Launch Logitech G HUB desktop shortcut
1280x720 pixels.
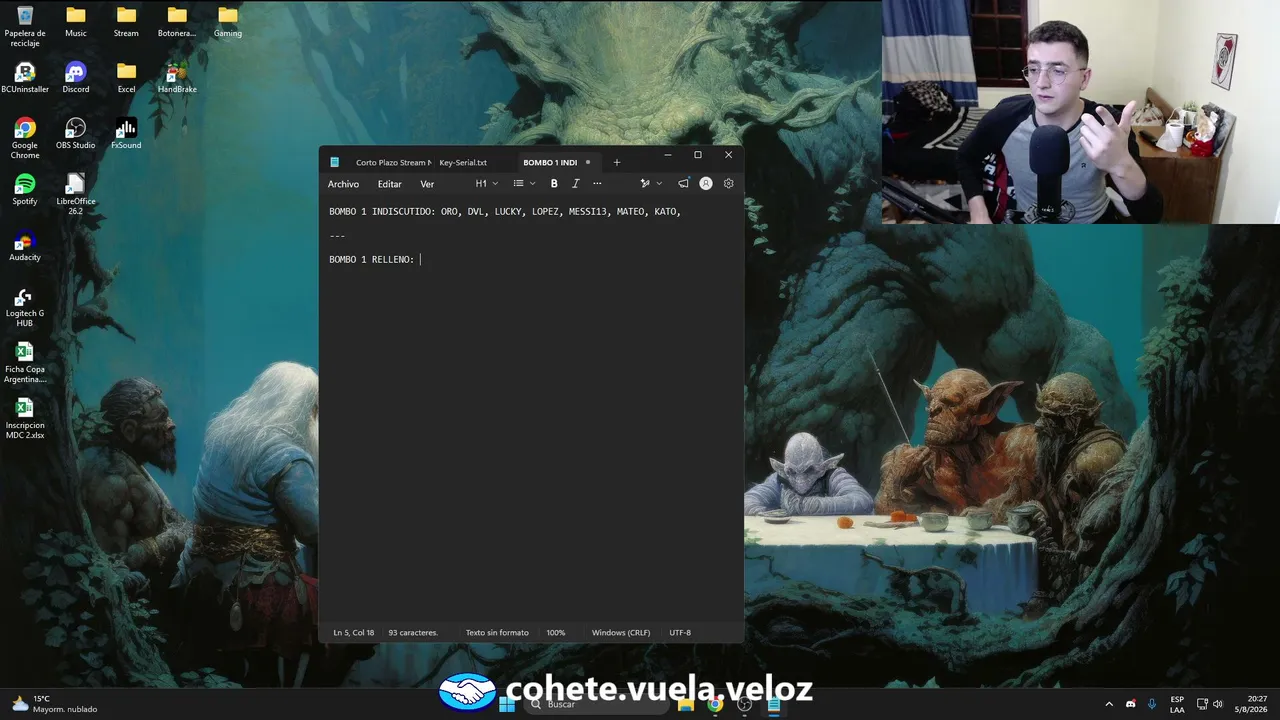click(x=25, y=307)
